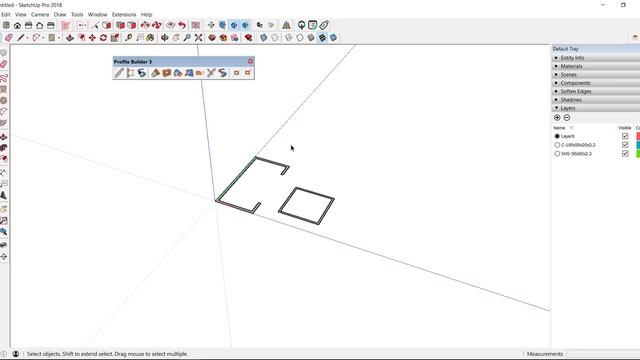
Task: Select the Move tool with four red arrows
Action: (x=92, y=38)
